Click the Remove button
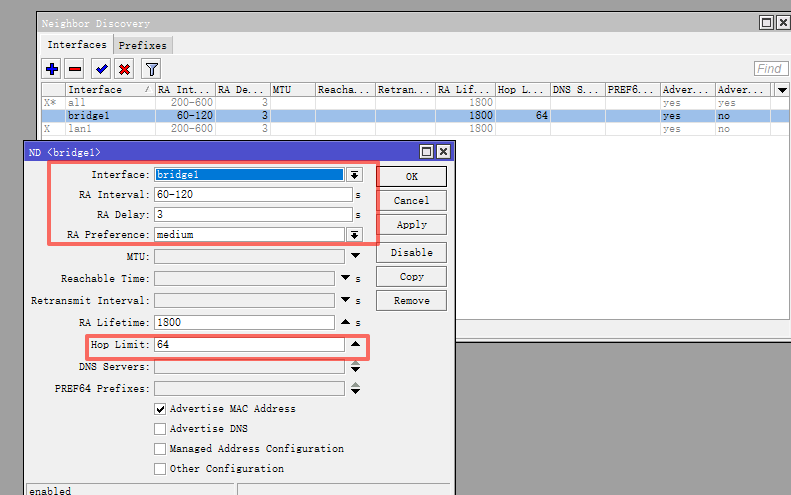 pos(411,301)
